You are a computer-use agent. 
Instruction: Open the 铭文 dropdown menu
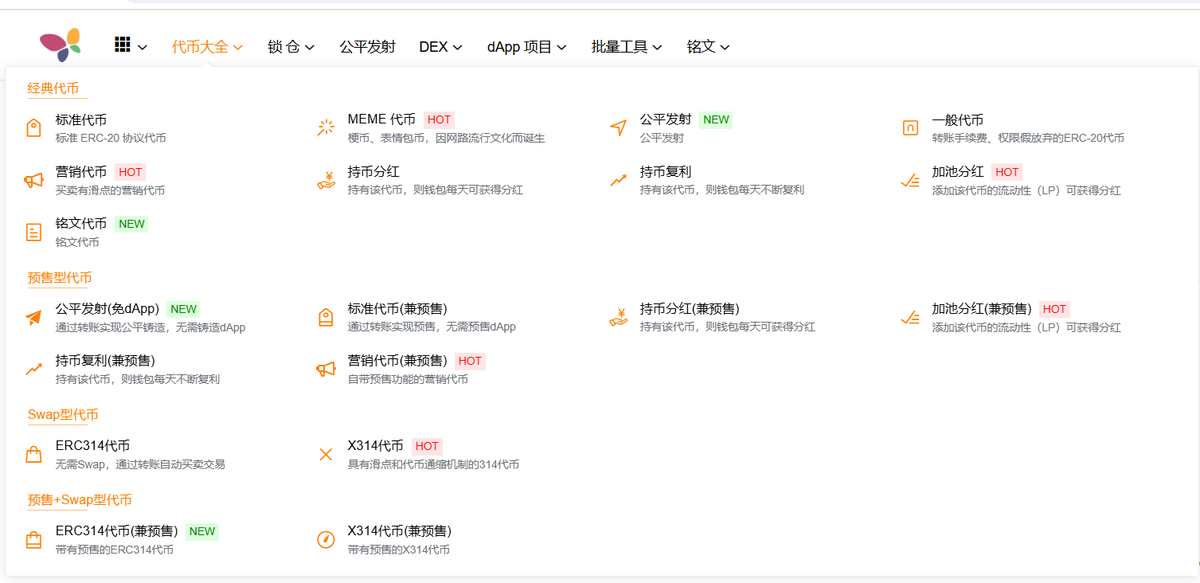(708, 46)
